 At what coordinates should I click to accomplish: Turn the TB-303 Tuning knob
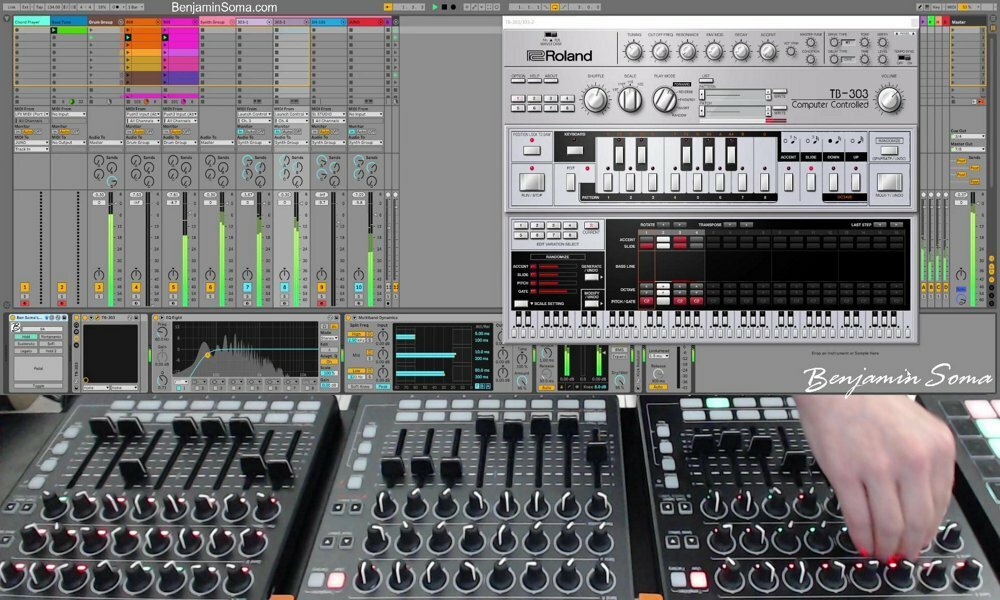(x=634, y=52)
